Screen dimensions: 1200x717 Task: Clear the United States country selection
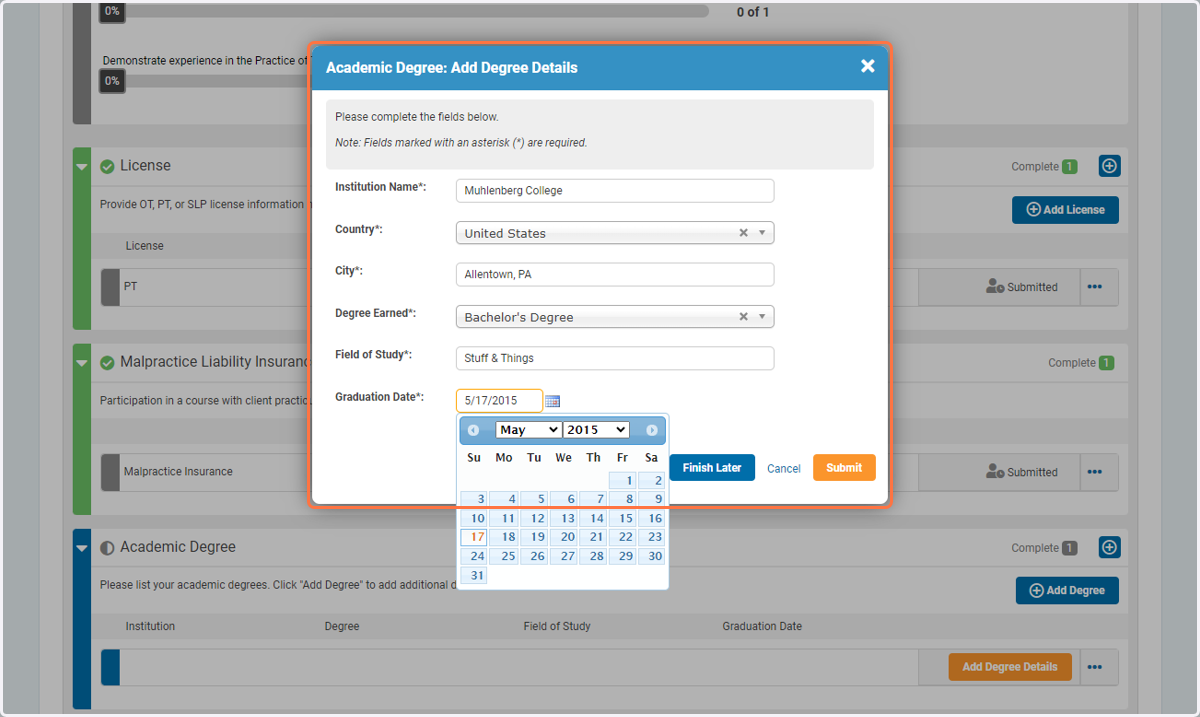743,233
